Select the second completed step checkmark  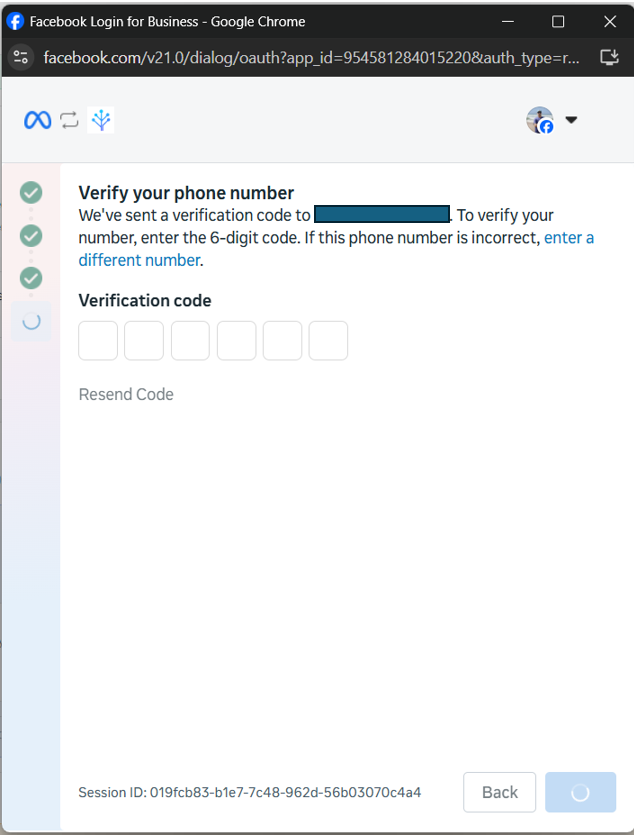31,235
